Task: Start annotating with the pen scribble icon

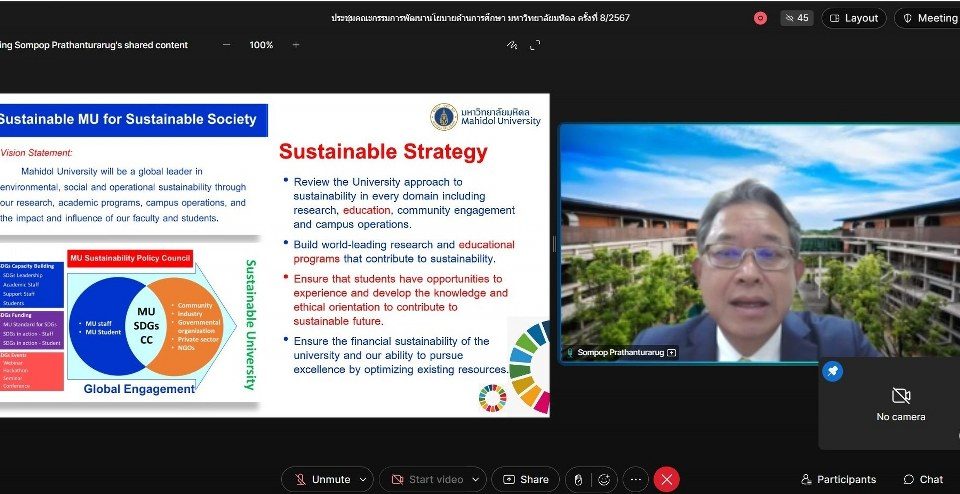Action: [512, 45]
